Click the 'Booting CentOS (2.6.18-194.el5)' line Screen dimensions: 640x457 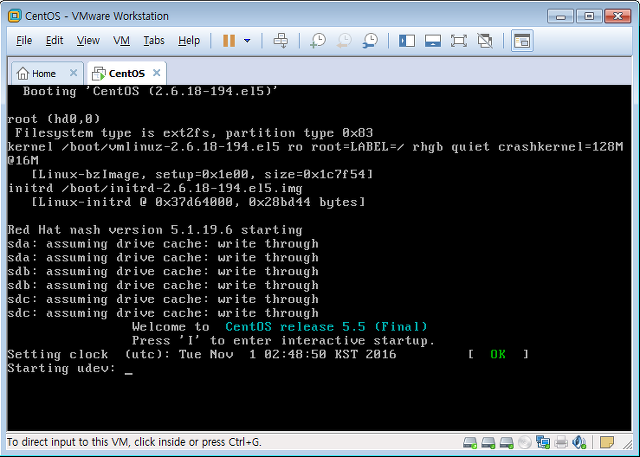[151, 91]
